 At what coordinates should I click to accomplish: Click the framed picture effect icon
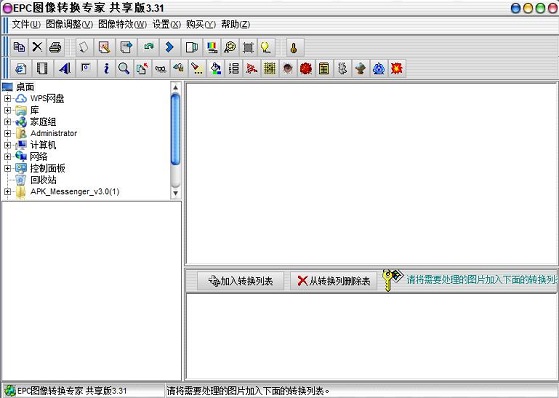click(x=324, y=68)
